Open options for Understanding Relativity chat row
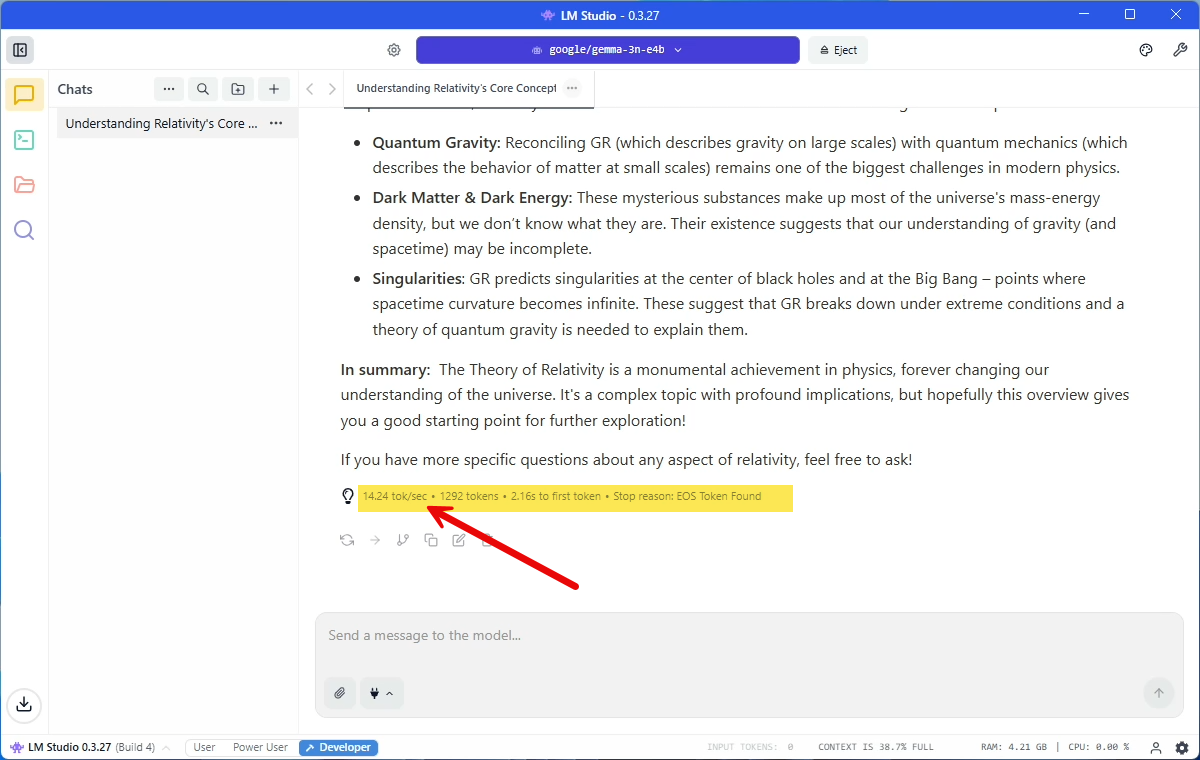Viewport: 1200px width, 760px height. point(276,124)
